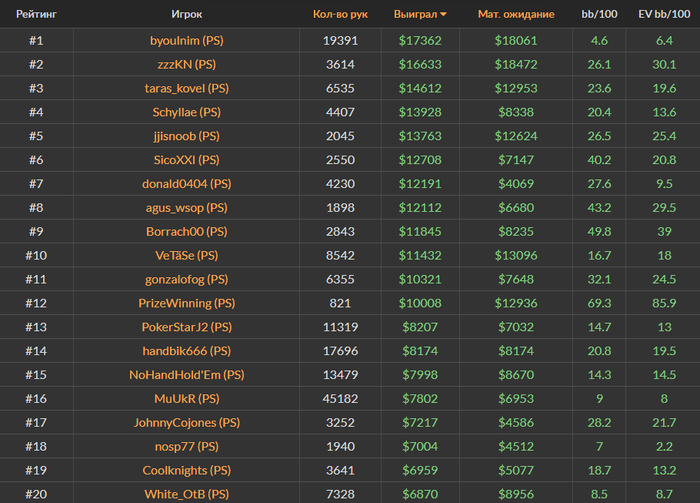Select MuUkR (PS) player name

(187, 399)
